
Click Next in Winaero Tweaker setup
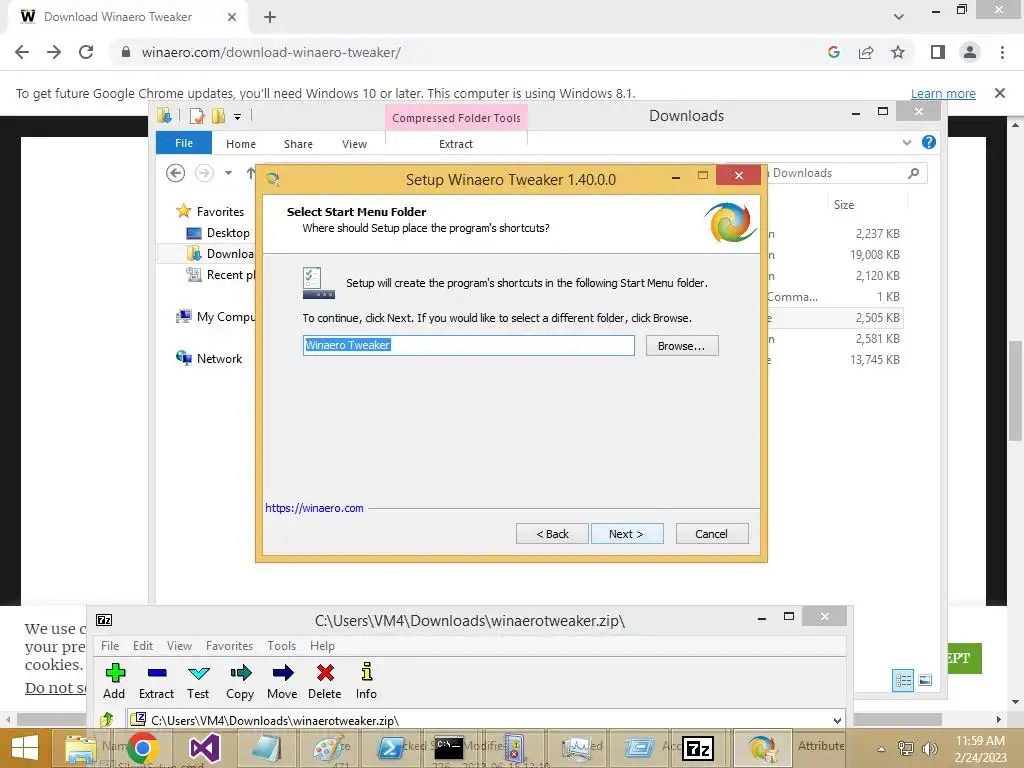click(626, 534)
